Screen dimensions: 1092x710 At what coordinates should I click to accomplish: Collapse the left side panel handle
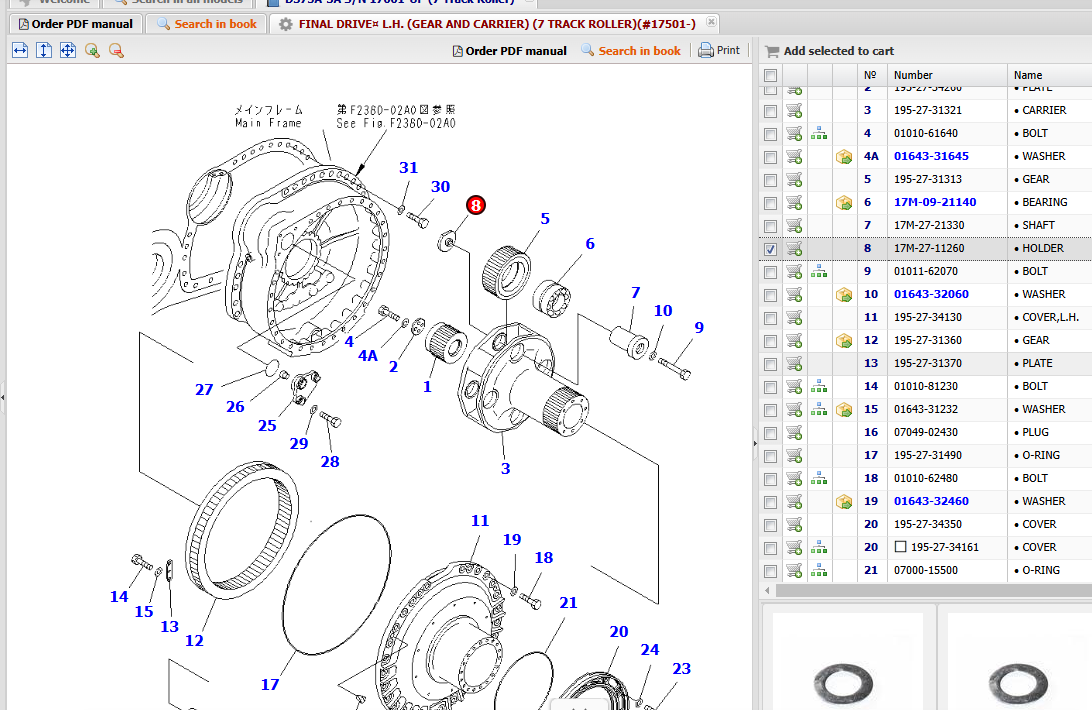(3, 398)
